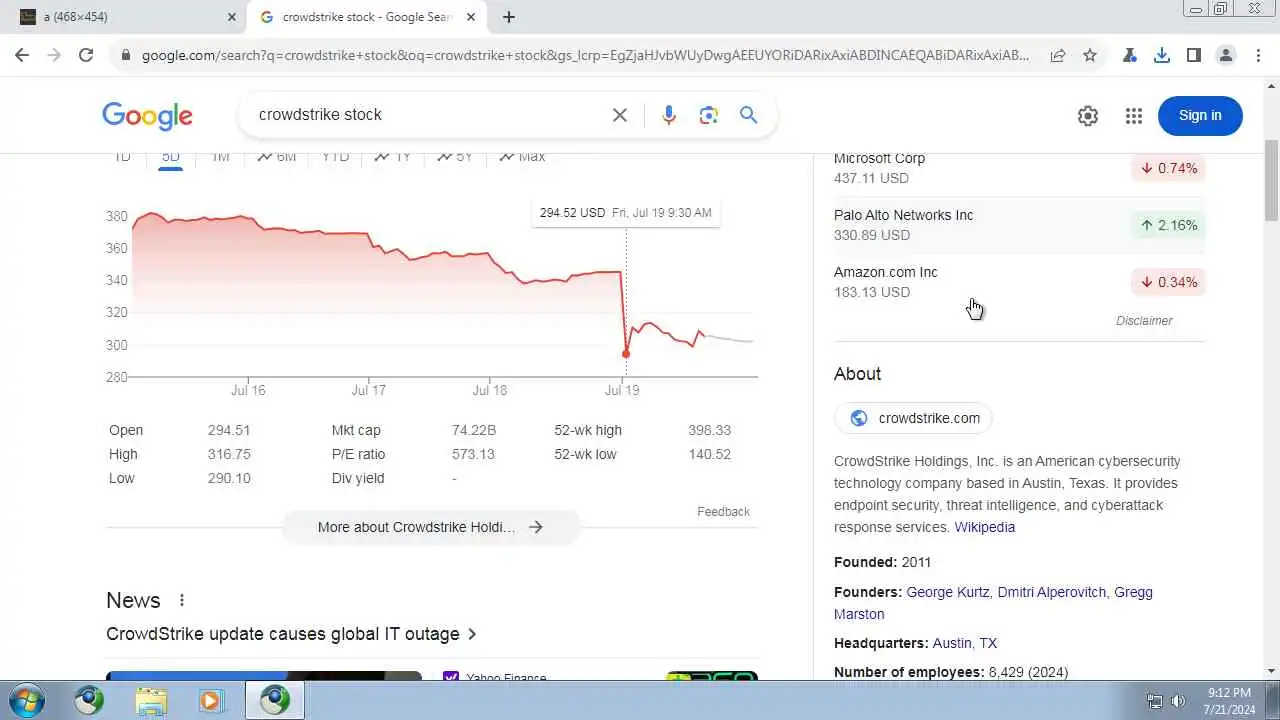Open founder George Kurtz link
1280x720 pixels.
948,592
